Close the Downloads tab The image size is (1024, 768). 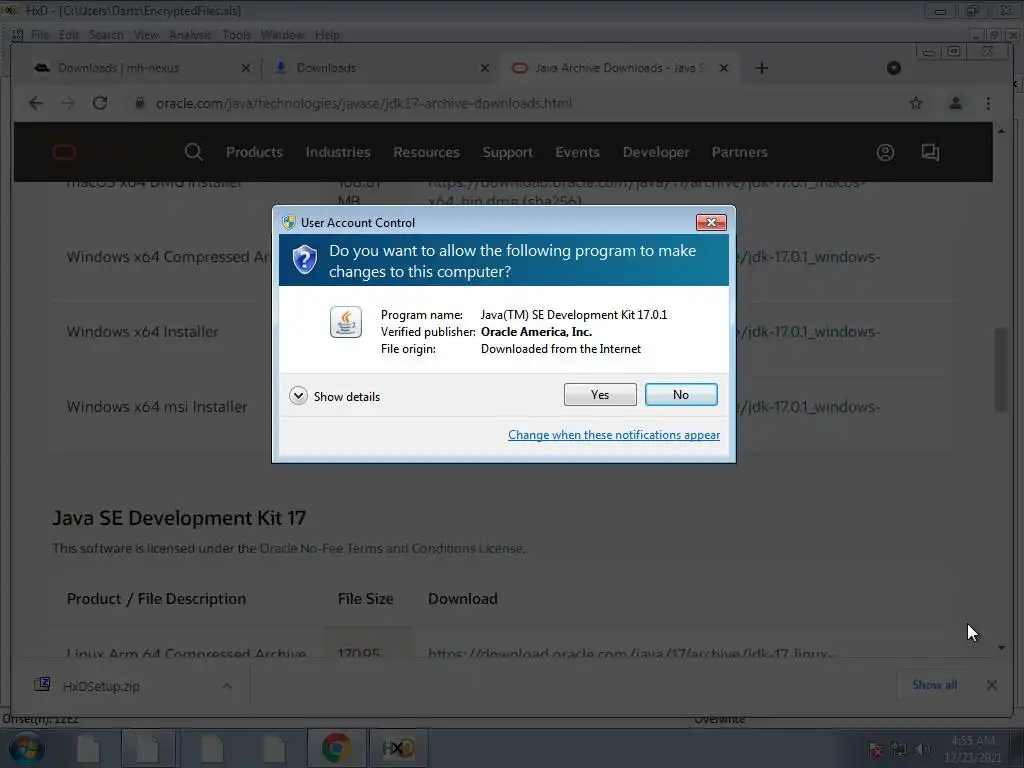pos(485,68)
